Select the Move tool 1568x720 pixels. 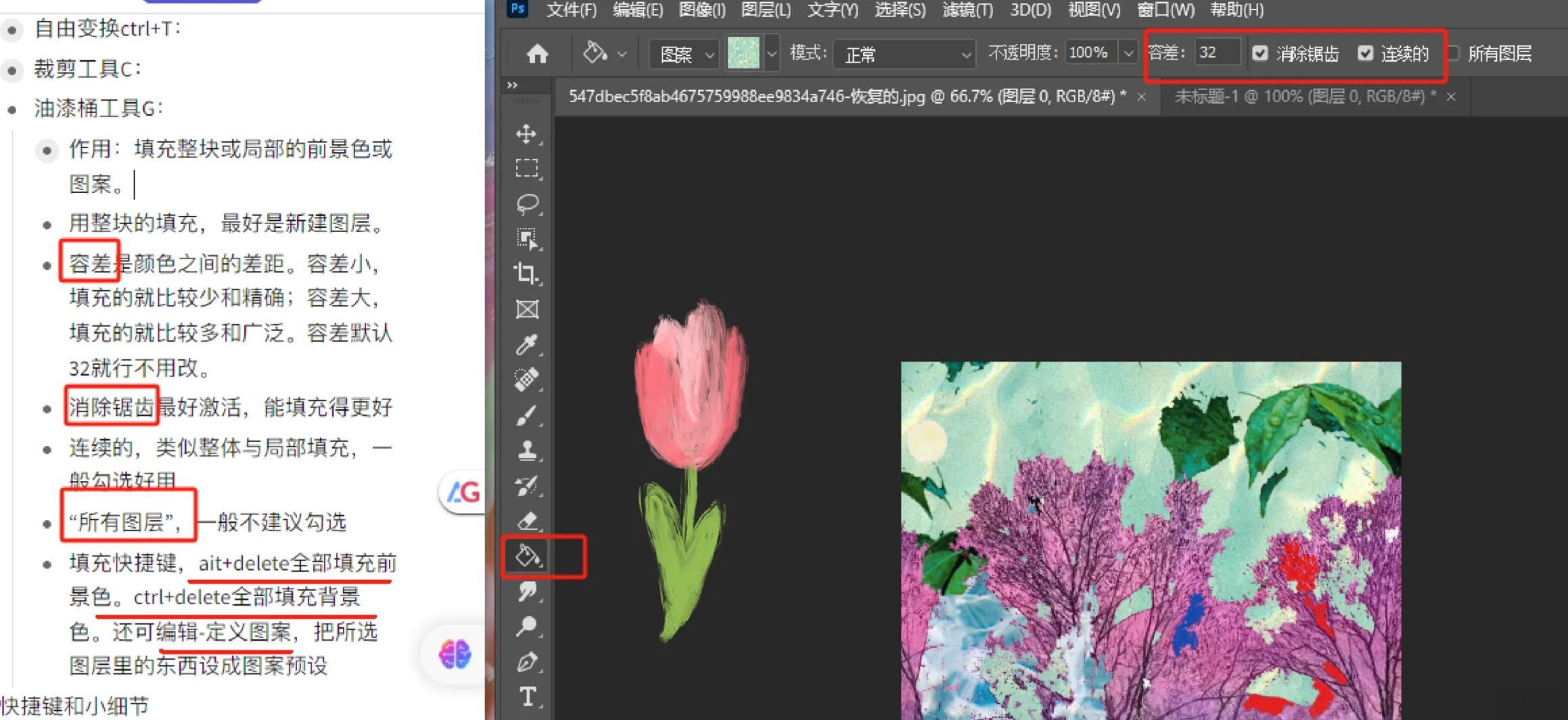(526, 133)
